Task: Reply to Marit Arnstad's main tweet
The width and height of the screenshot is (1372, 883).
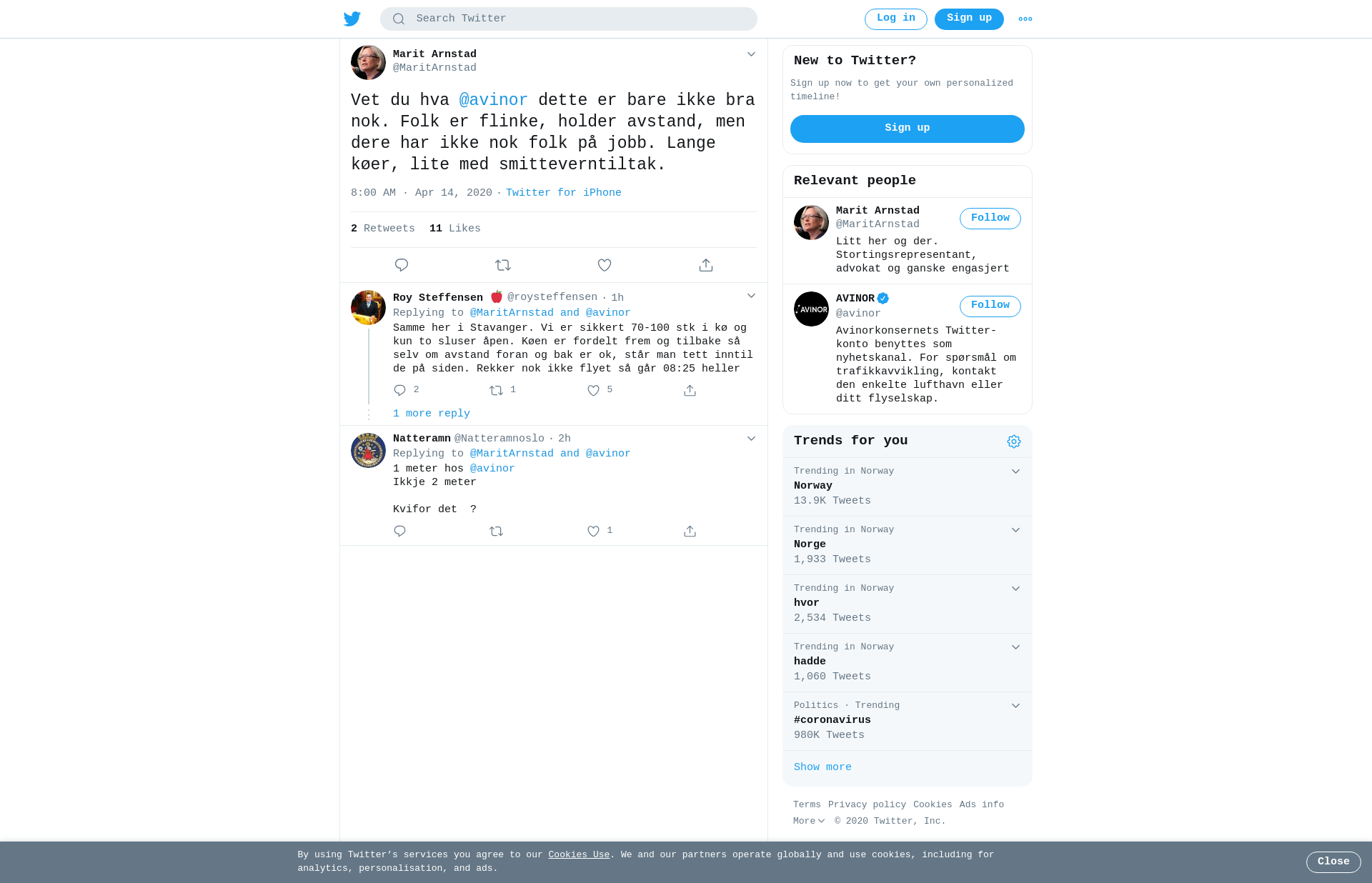Action: pyautogui.click(x=402, y=265)
